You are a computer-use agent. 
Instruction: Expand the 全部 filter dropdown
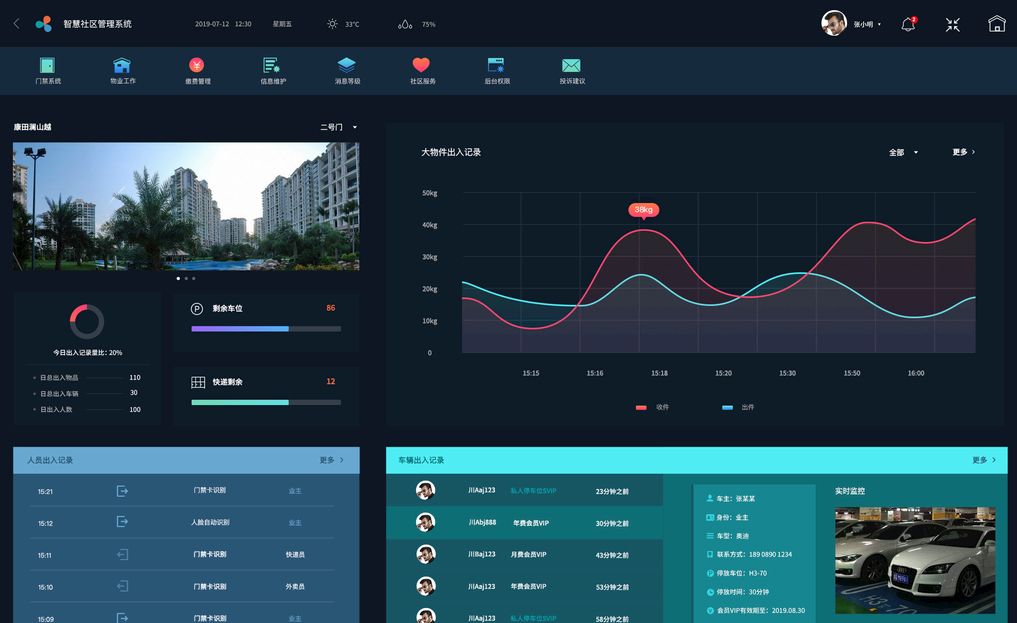(903, 153)
